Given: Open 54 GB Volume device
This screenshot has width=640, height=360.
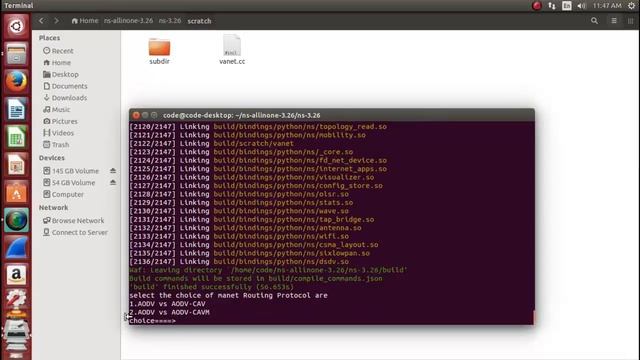Looking at the screenshot, I should click(69, 182).
